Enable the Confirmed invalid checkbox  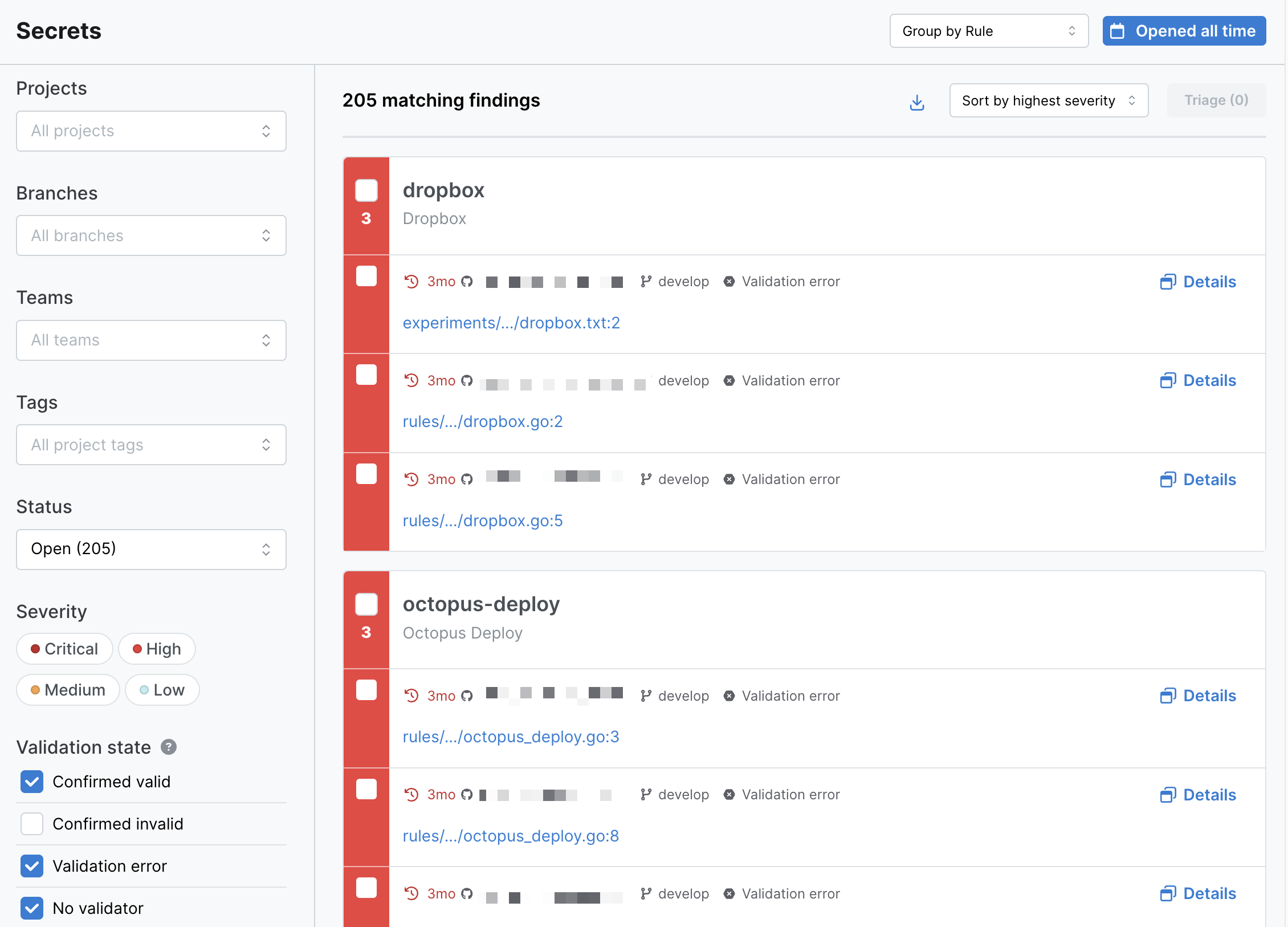tap(32, 824)
